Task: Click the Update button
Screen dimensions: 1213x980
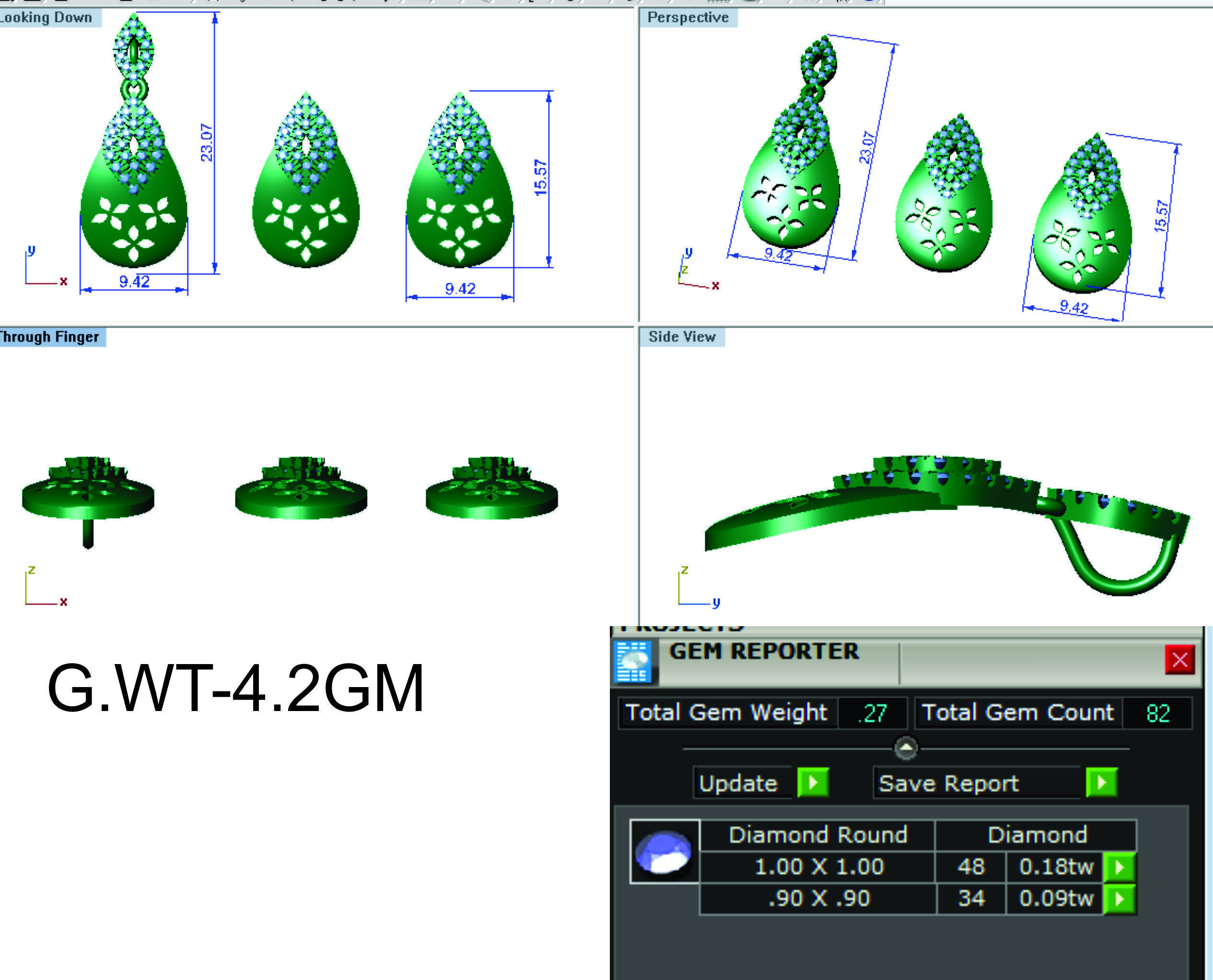Action: click(742, 783)
